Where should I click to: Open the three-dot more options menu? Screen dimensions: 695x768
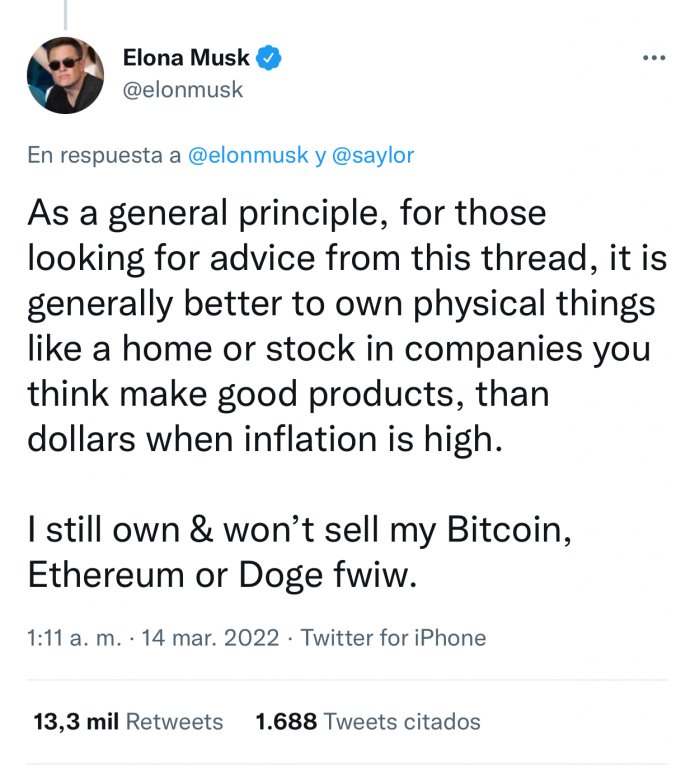(x=654, y=57)
